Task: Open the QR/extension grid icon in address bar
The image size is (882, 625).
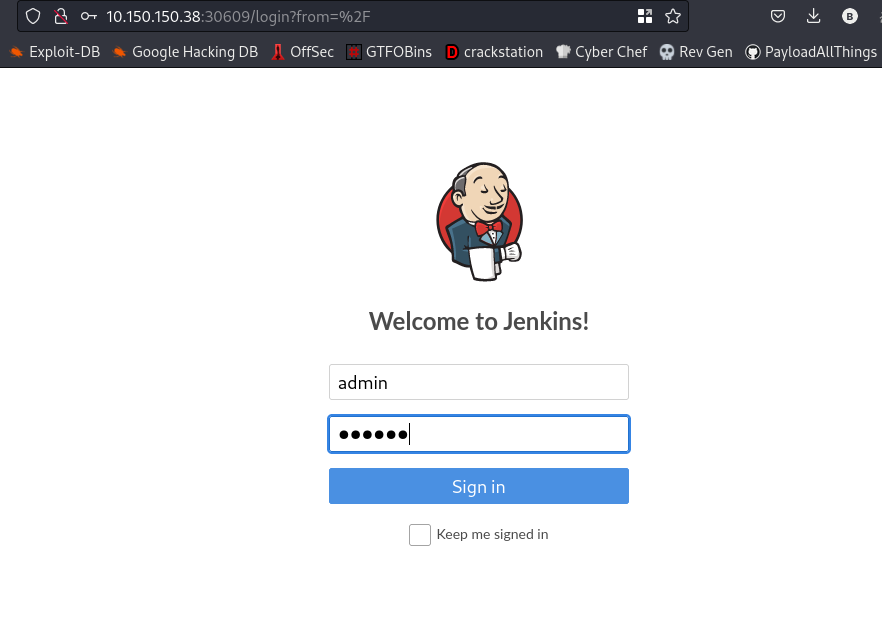Action: [x=645, y=16]
